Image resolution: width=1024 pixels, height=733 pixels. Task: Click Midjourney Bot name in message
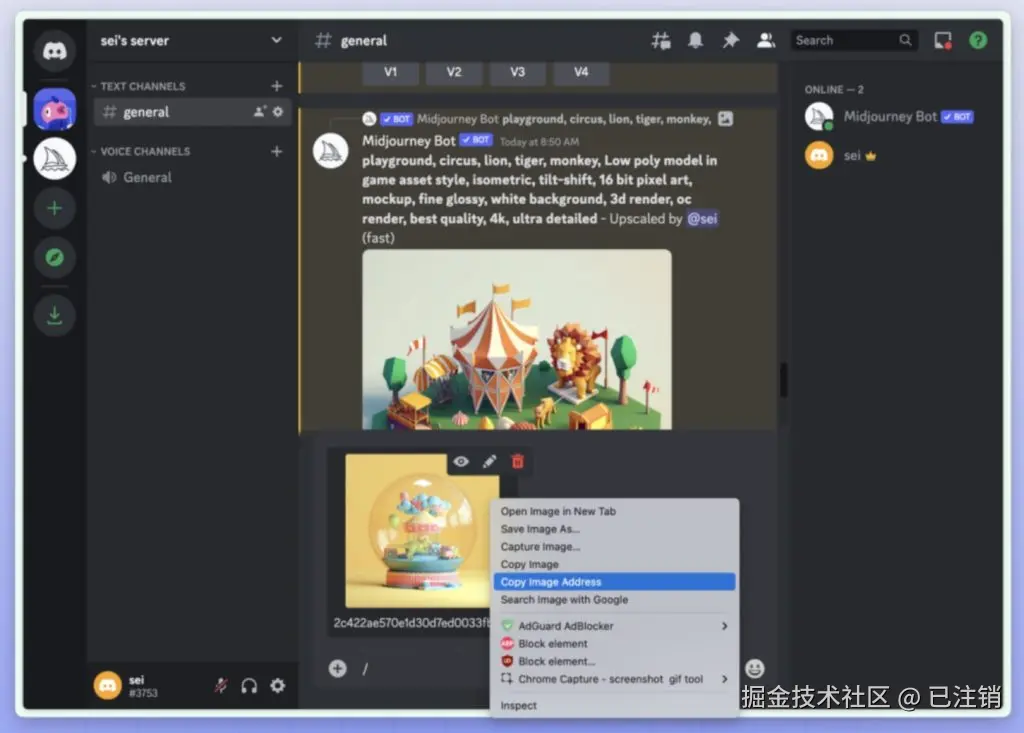409,141
